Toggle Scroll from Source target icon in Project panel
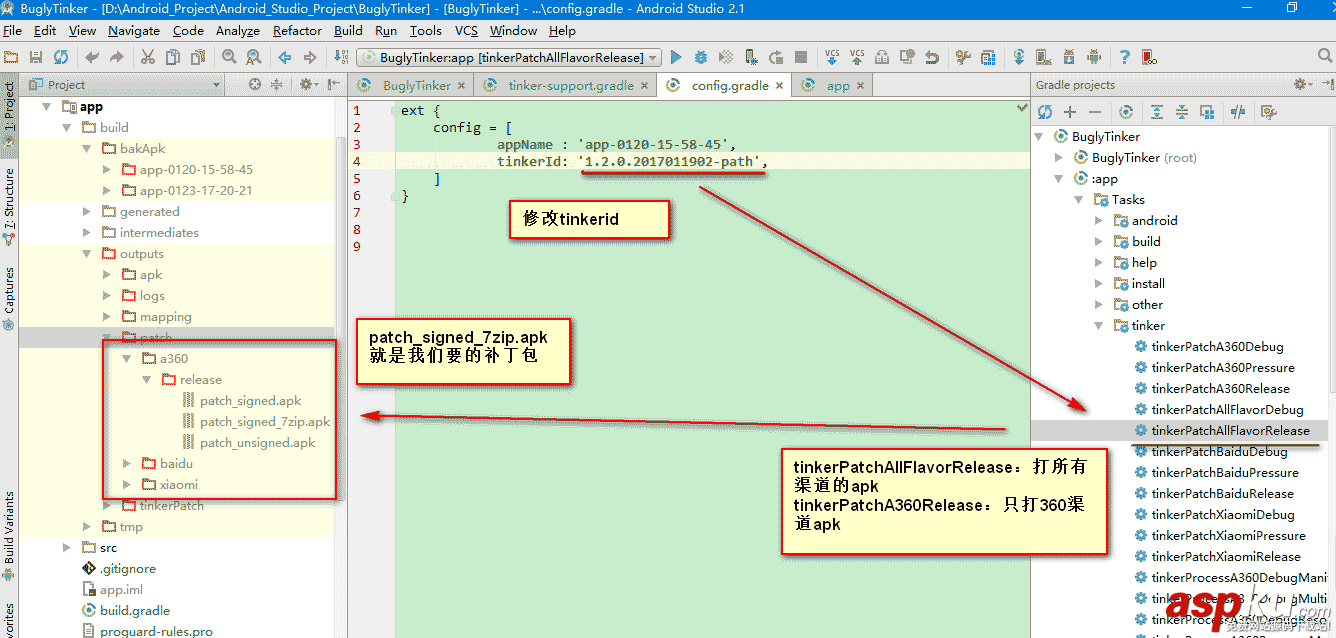The image size is (1336, 638). coord(255,85)
